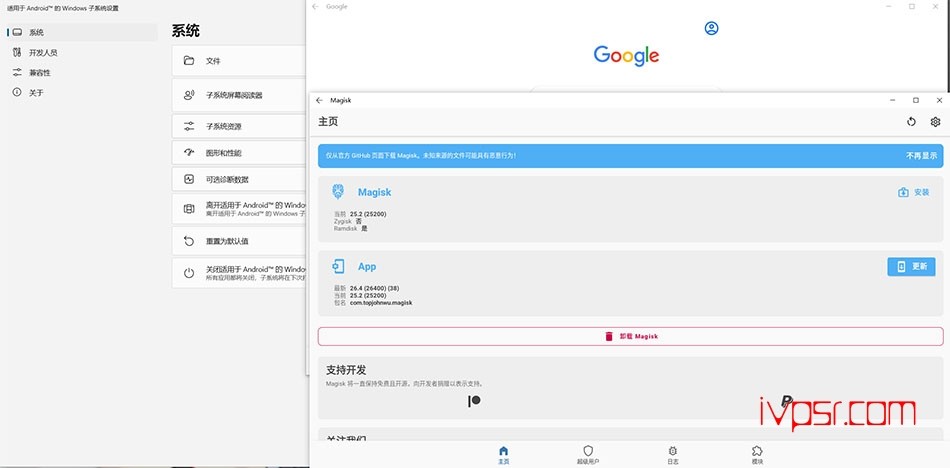Click the App card phone icon

[x=338, y=266]
